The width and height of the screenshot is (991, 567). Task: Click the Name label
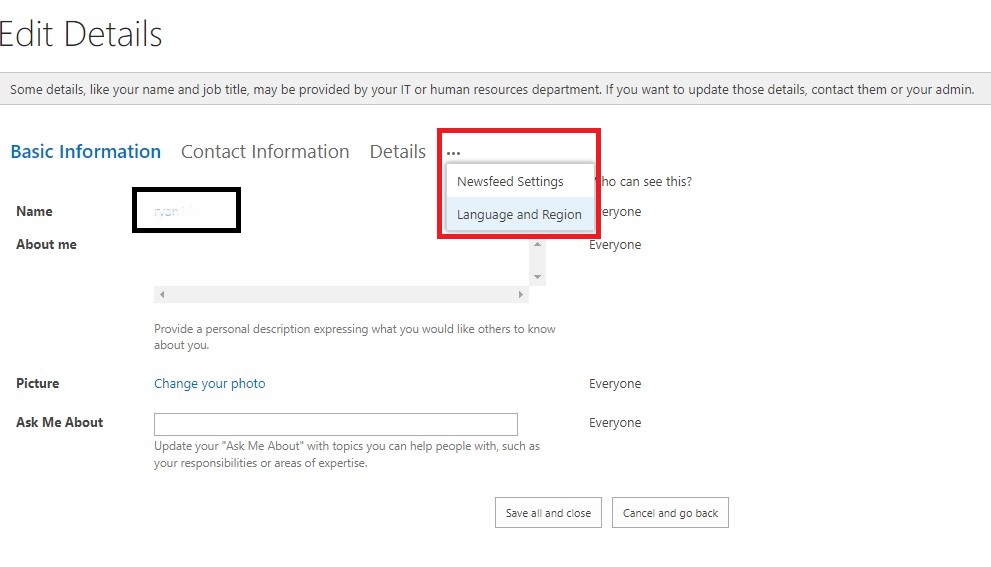[34, 211]
